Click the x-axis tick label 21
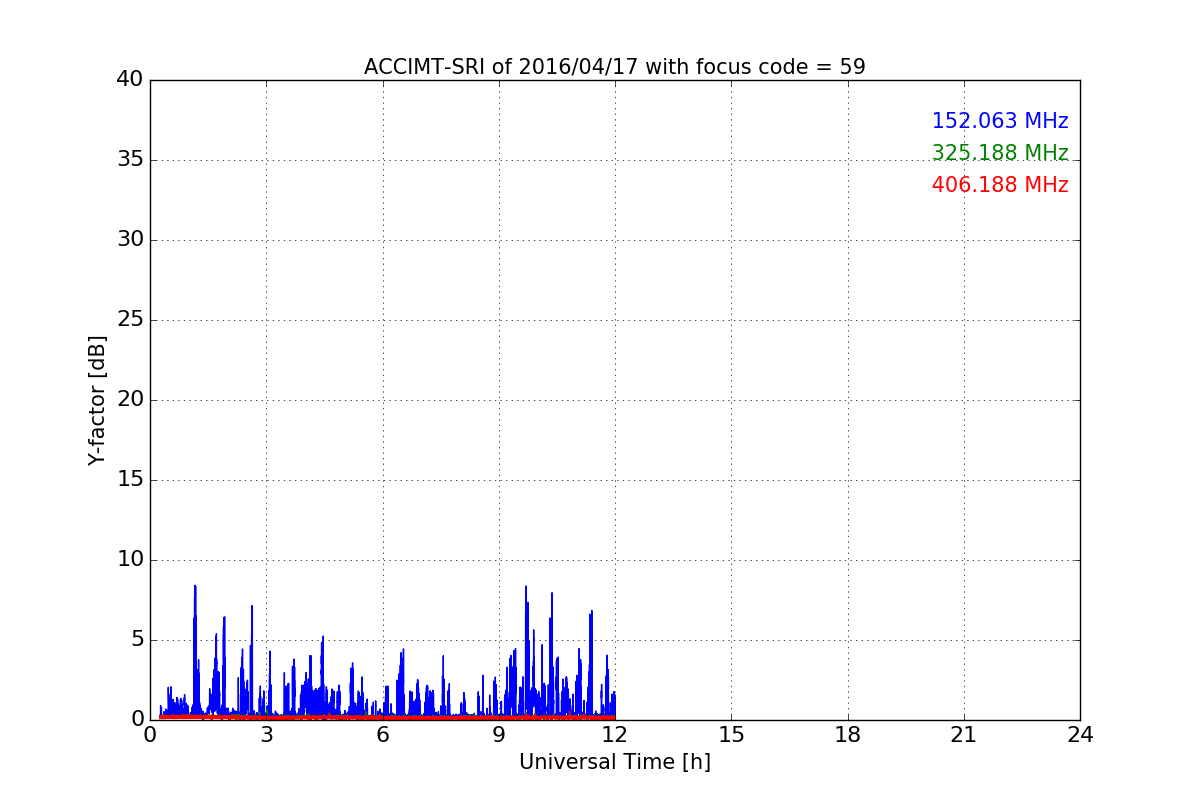This screenshot has height=800, width=1200. point(964,735)
